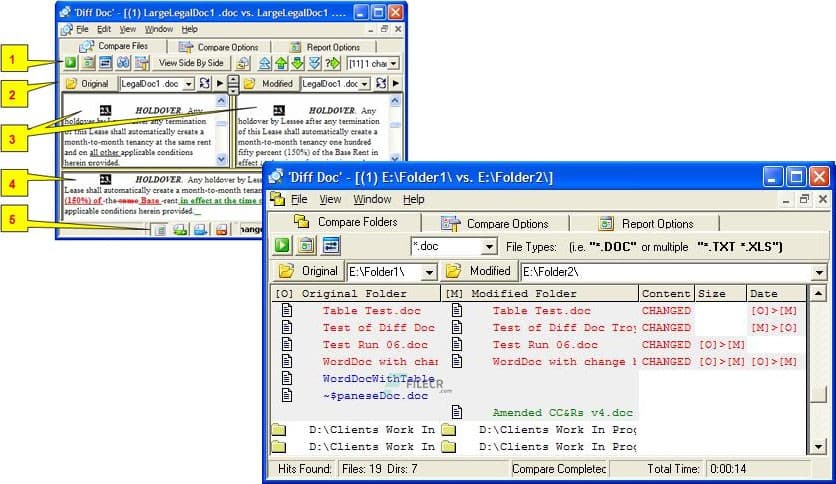Image resolution: width=836 pixels, height=484 pixels.
Task: Go to next difference using the green down arrow
Action: coord(298,63)
